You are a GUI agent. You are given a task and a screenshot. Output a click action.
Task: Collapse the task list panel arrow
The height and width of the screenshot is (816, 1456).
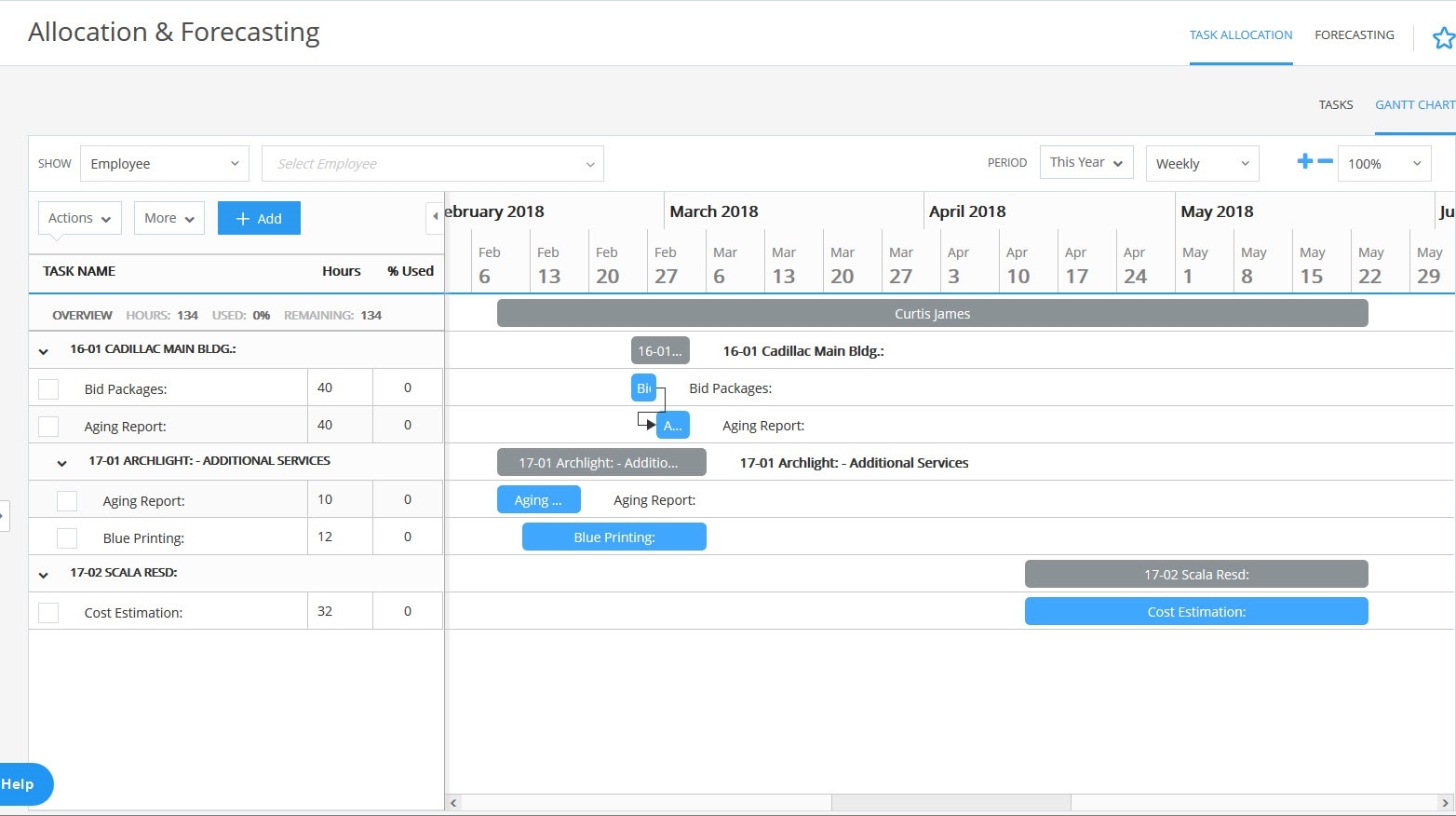tap(436, 217)
